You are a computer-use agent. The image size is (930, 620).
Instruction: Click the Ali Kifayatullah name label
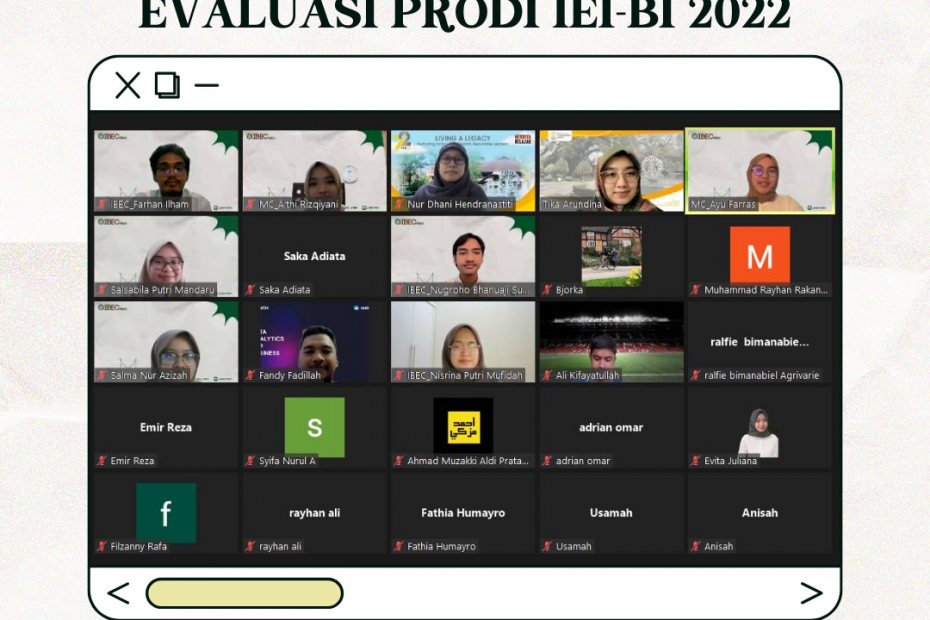click(x=587, y=376)
